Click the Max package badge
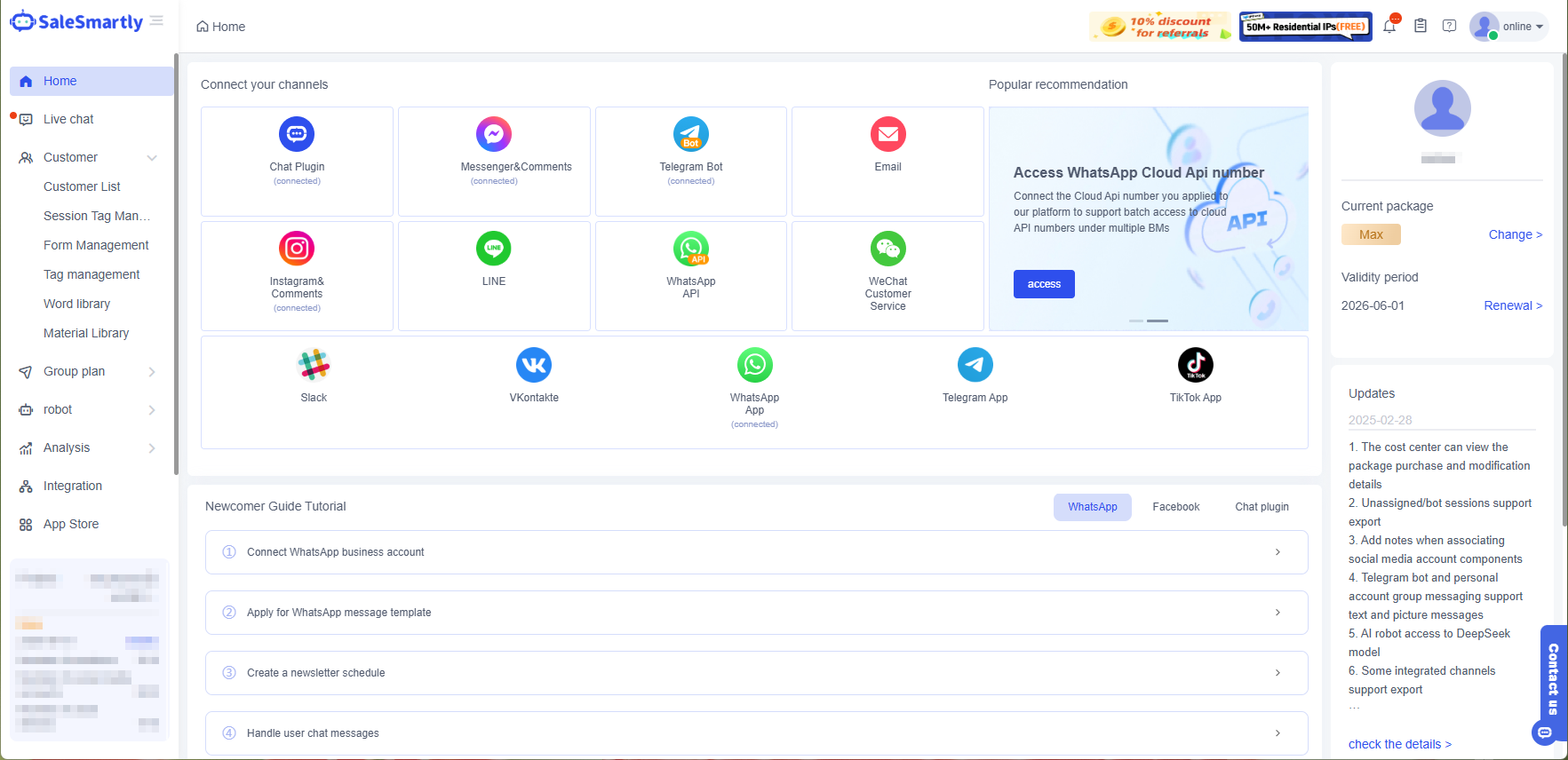 1371,234
